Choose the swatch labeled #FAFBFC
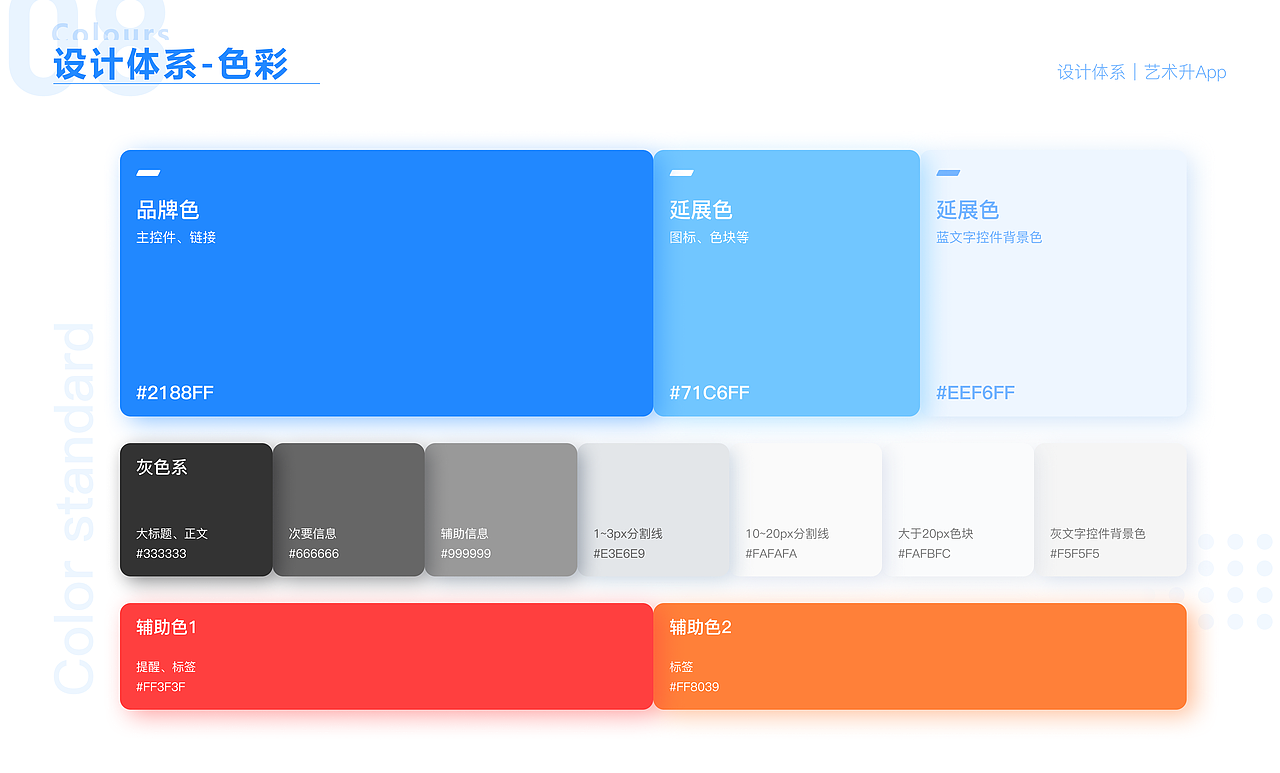Screen dimensions: 1280x773 point(958,509)
